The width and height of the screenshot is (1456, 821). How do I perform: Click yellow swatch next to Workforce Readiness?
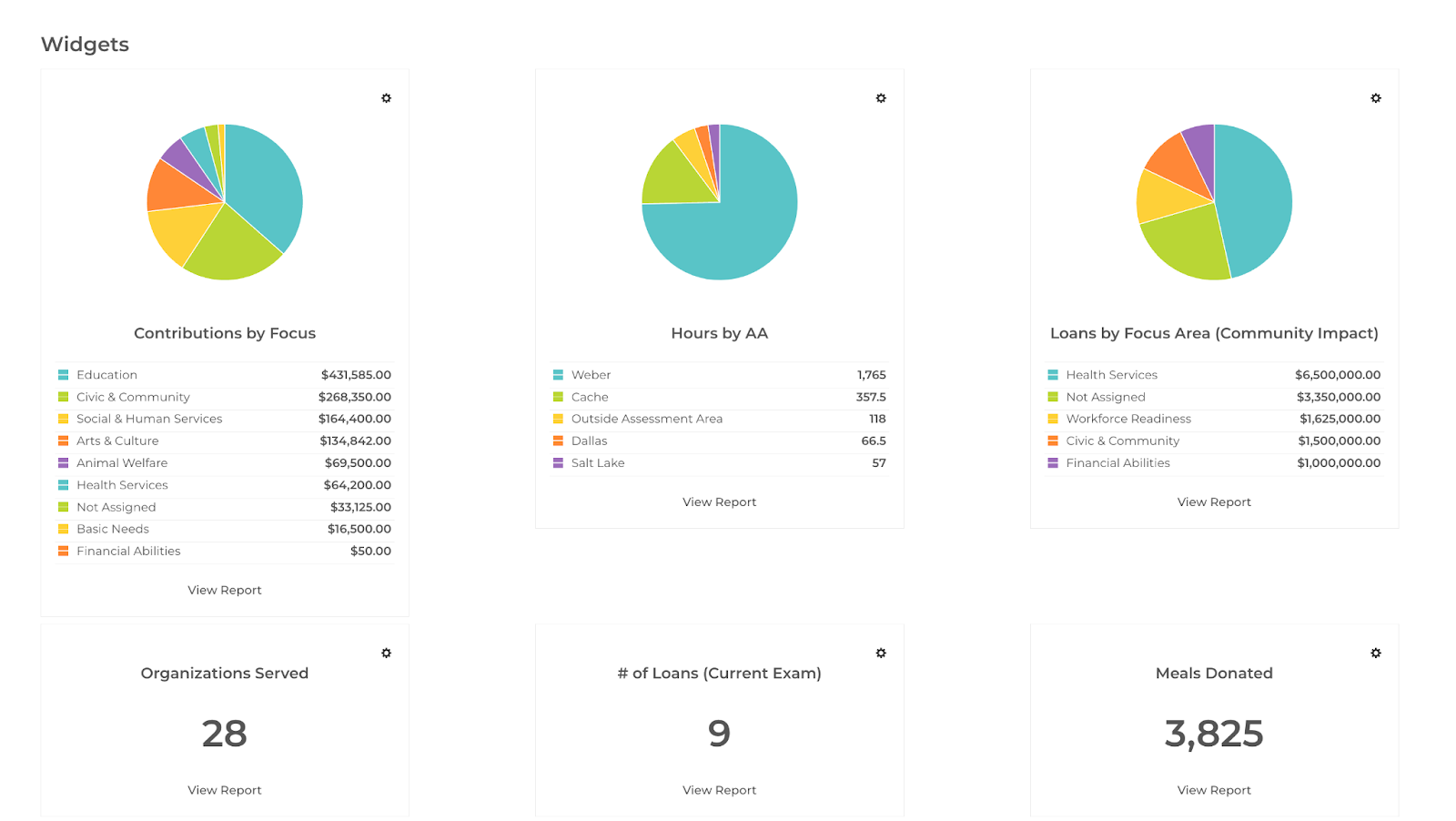[1053, 419]
